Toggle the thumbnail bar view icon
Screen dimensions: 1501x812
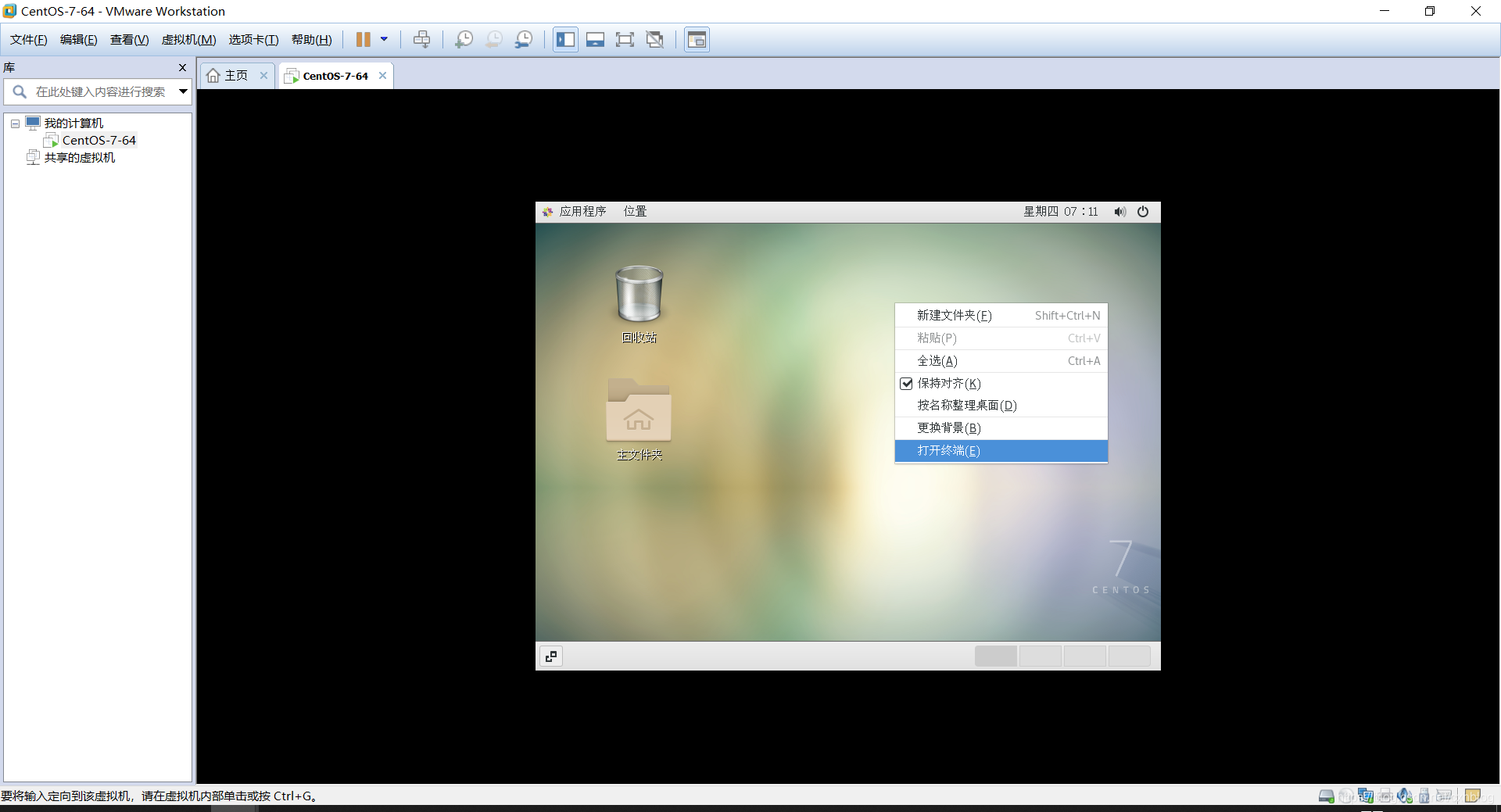pos(595,39)
